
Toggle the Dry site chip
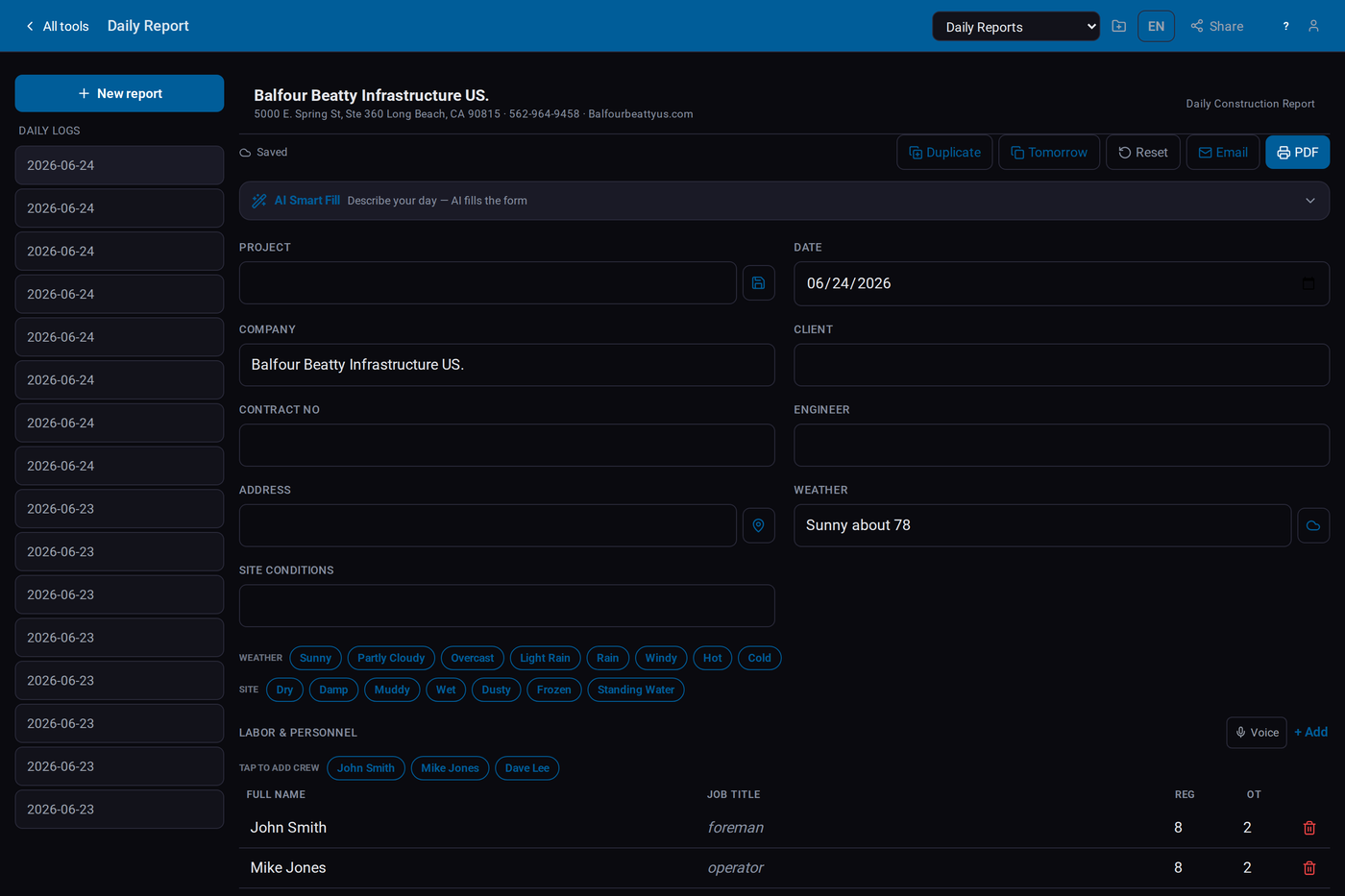click(x=284, y=690)
